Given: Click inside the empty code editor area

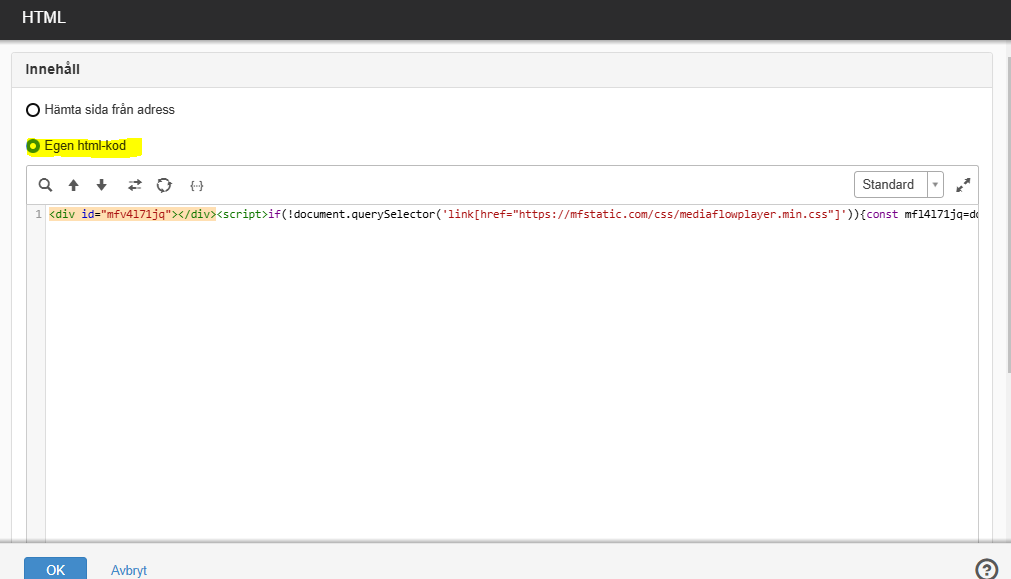Looking at the screenshot, I should click(511, 380).
